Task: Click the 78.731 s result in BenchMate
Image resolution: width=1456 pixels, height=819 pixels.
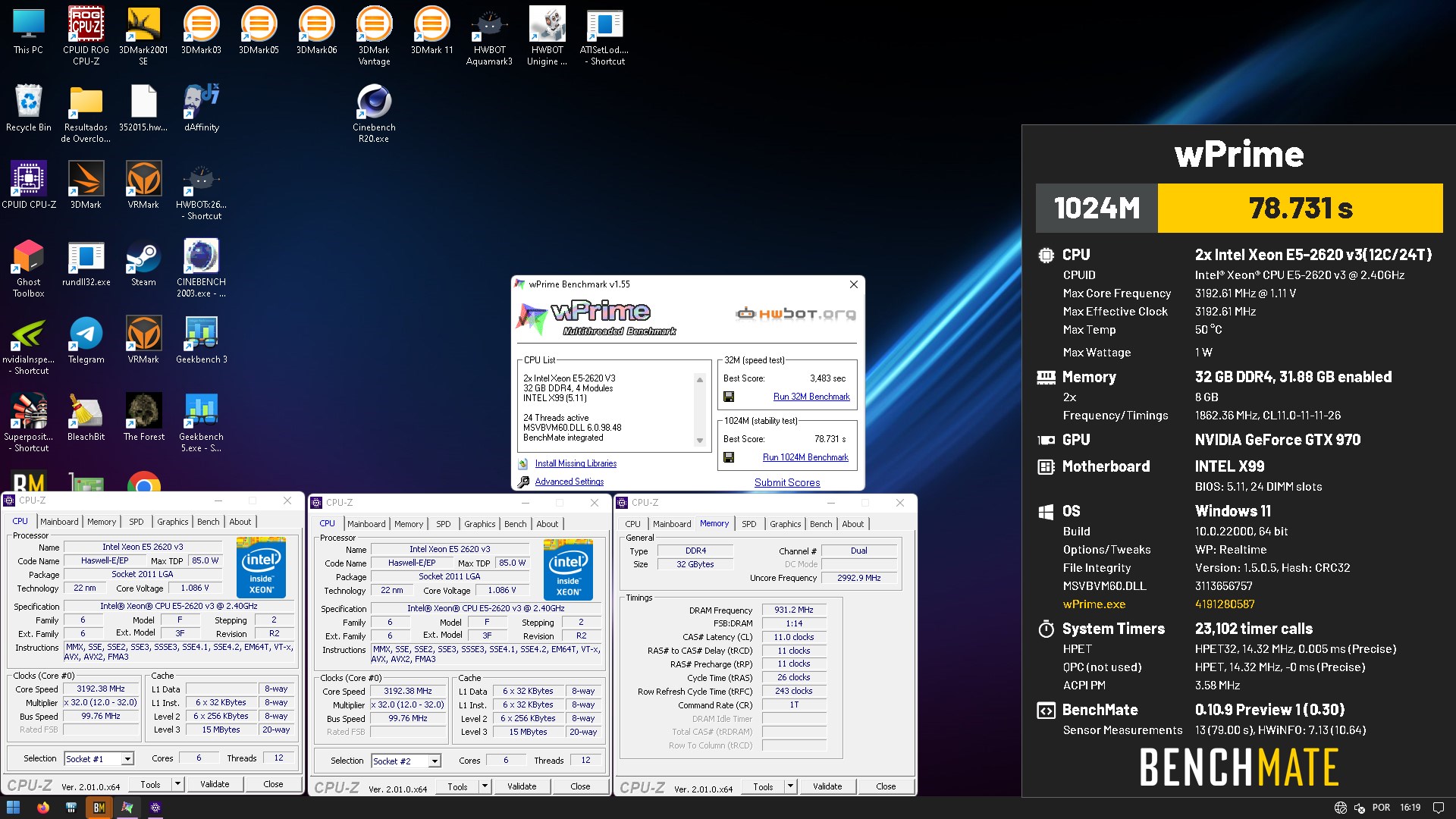Action: [1300, 208]
